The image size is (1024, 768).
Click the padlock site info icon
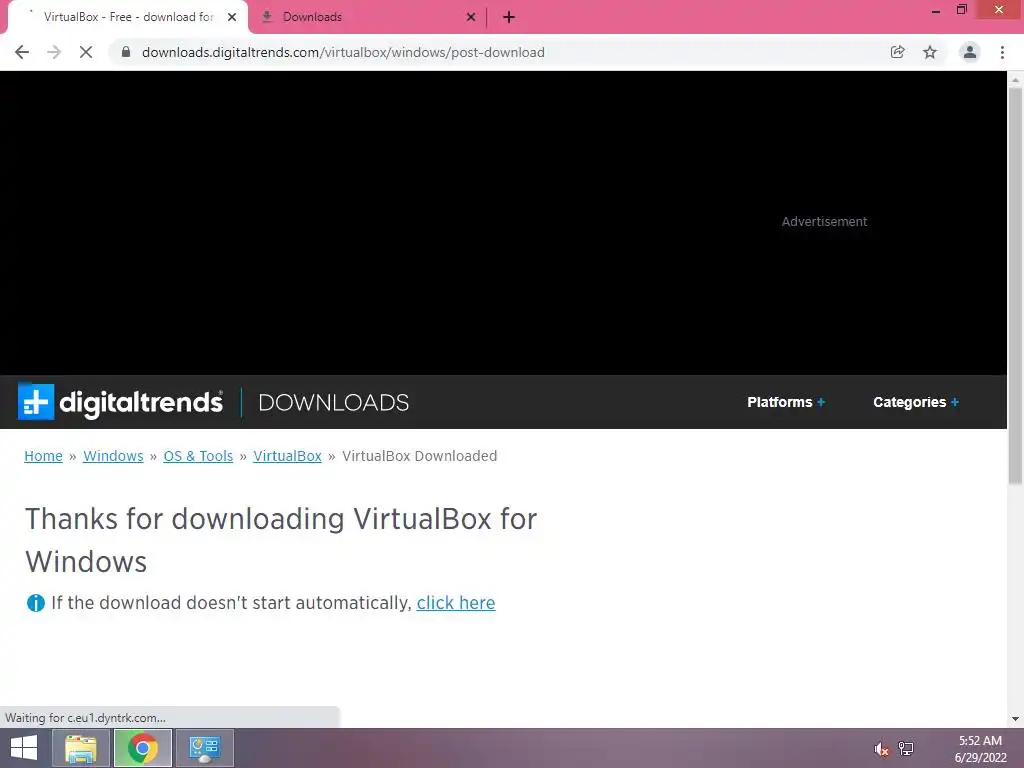(126, 52)
